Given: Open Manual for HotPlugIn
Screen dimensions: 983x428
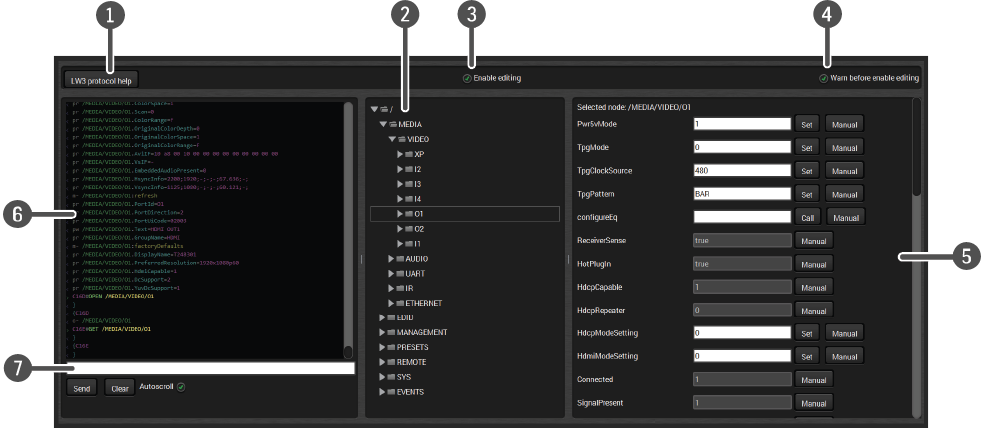Looking at the screenshot, I should 814,264.
